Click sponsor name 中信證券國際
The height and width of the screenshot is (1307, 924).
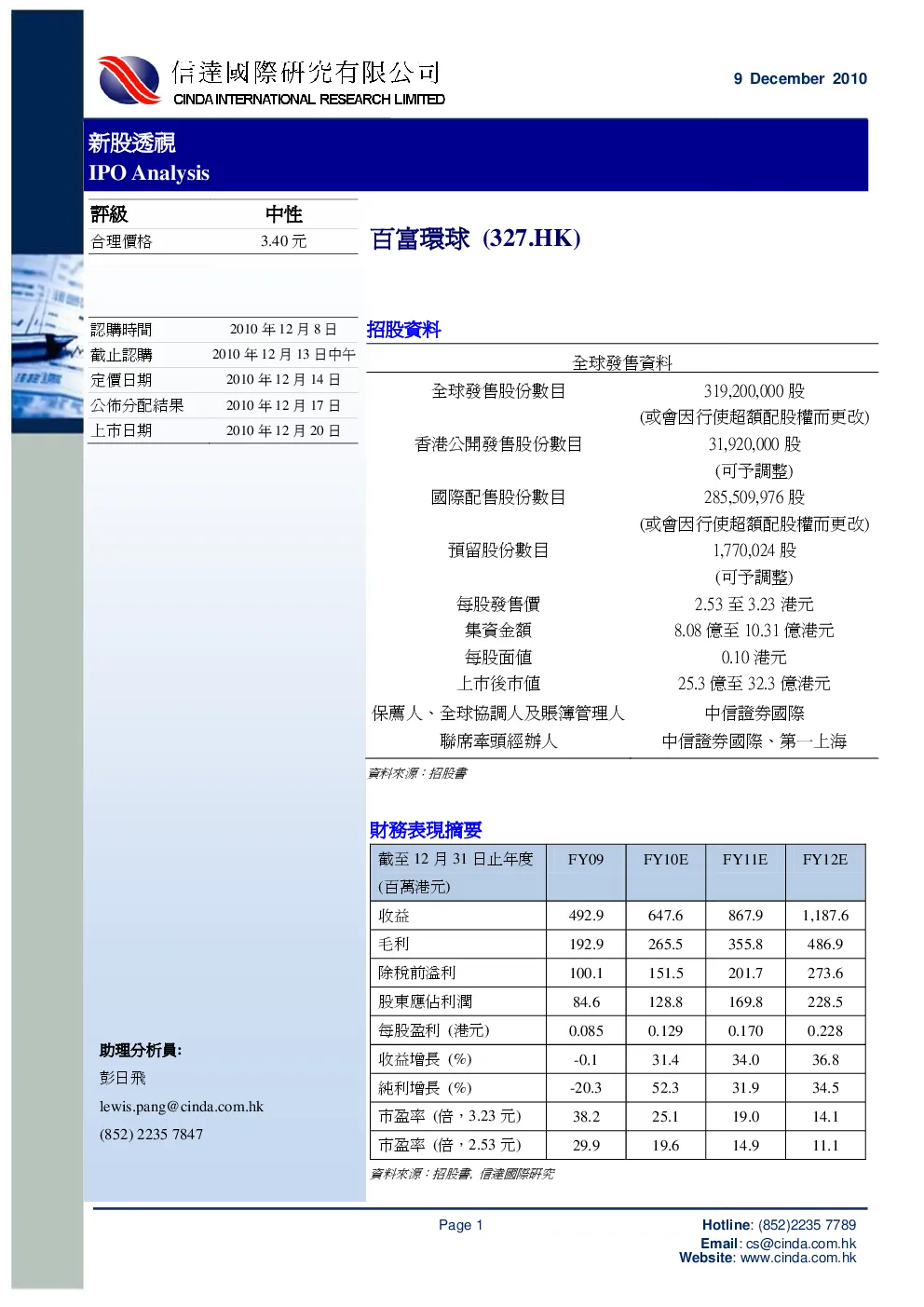(754, 714)
